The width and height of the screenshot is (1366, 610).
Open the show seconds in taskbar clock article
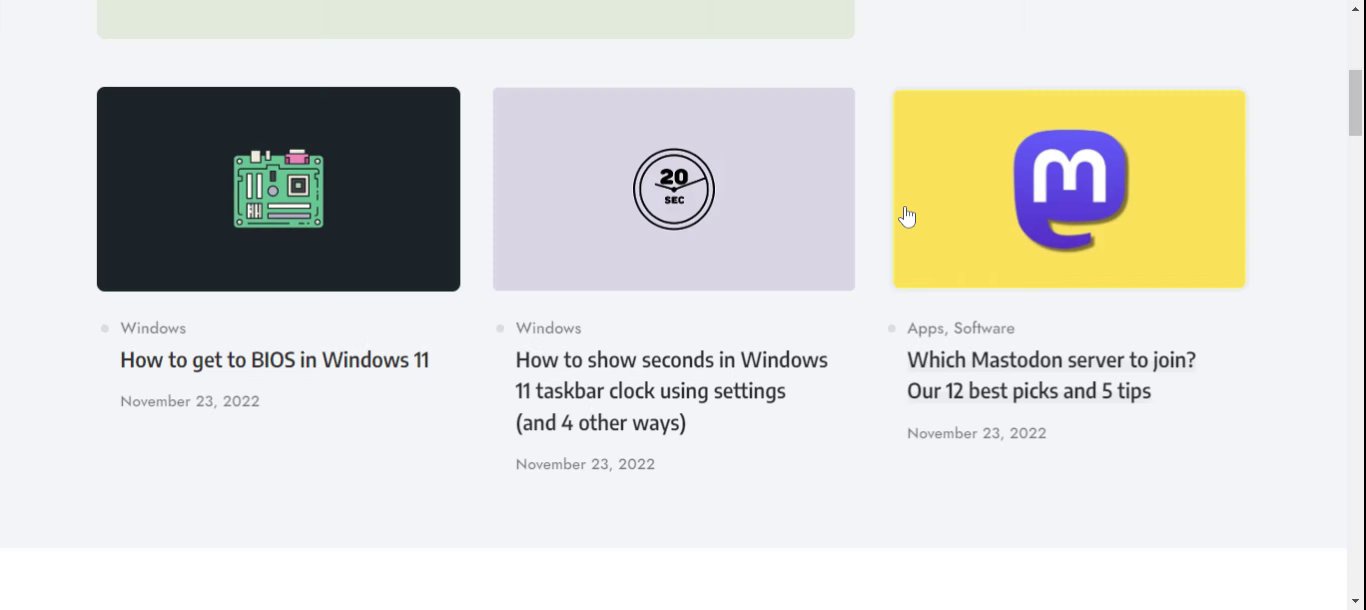671,391
